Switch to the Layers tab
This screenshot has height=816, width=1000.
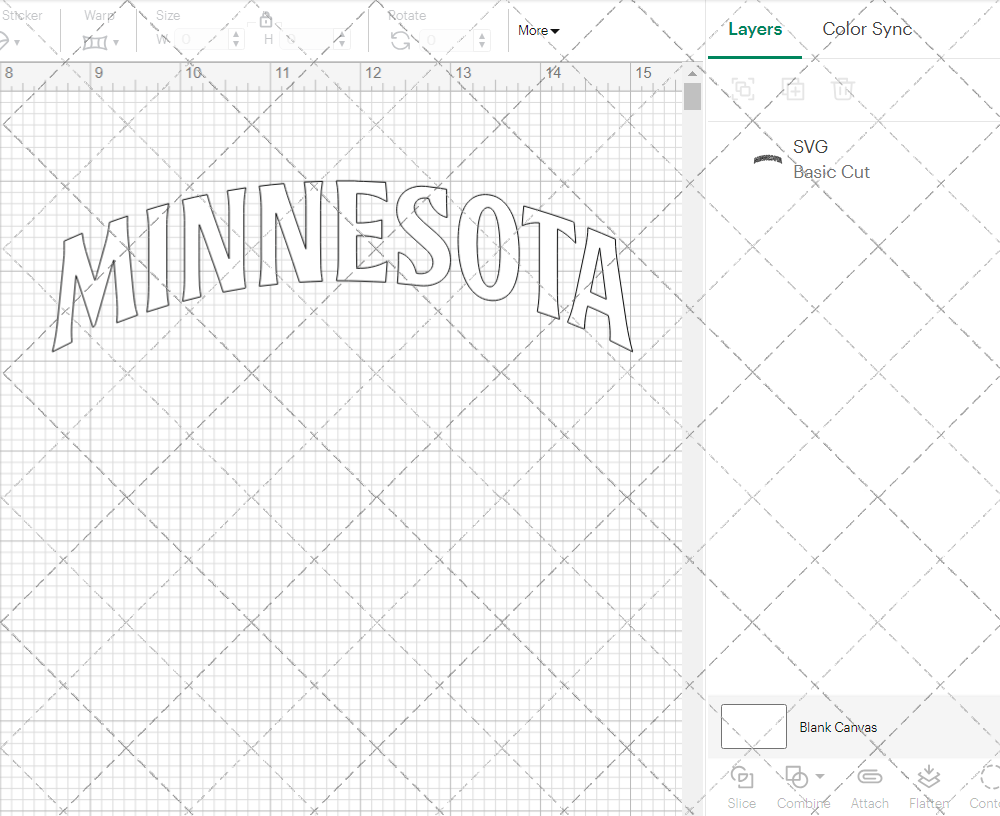tap(755, 29)
